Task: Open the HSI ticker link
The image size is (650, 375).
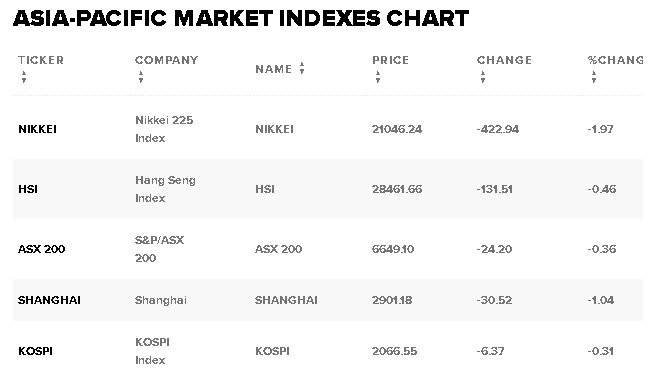Action: point(28,189)
